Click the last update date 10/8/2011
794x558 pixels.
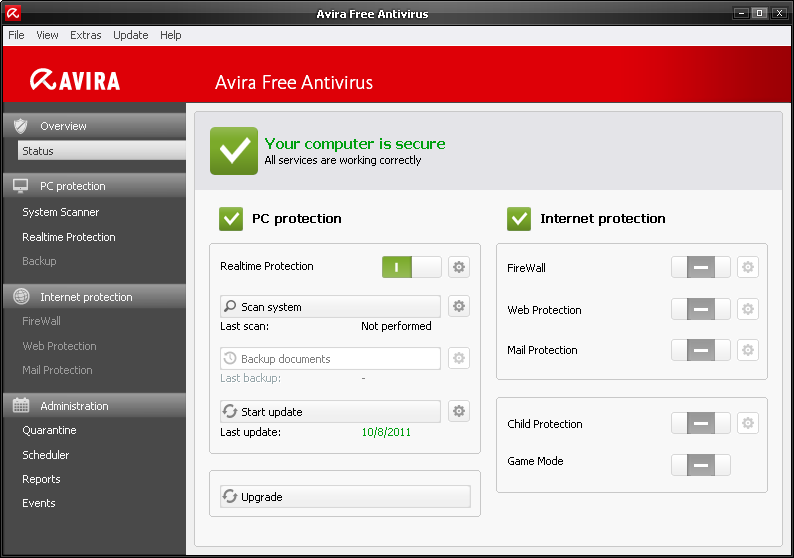(386, 432)
